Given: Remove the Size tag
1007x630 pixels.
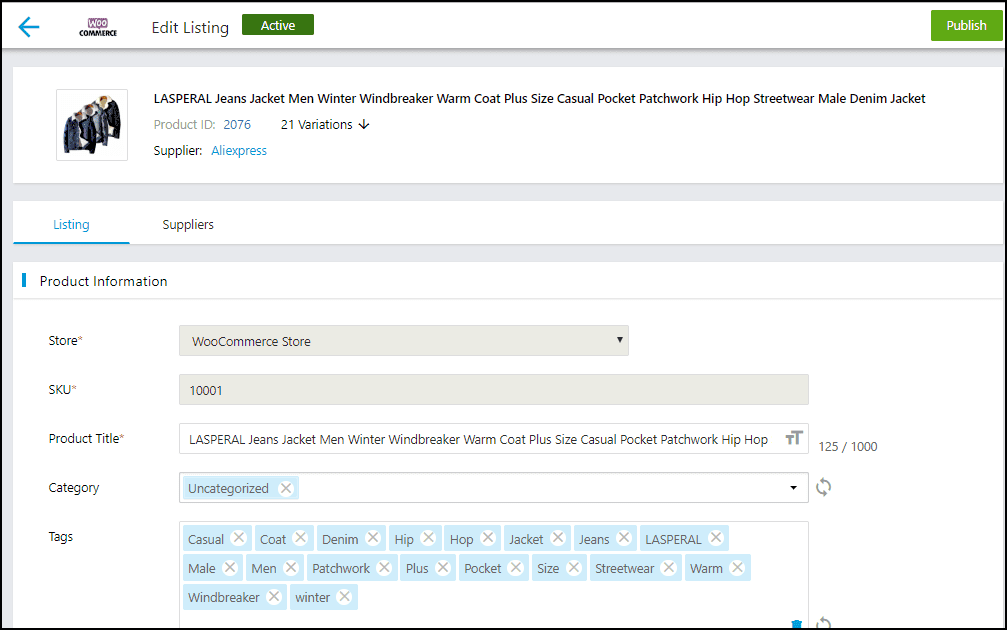Looking at the screenshot, I should (x=574, y=567).
